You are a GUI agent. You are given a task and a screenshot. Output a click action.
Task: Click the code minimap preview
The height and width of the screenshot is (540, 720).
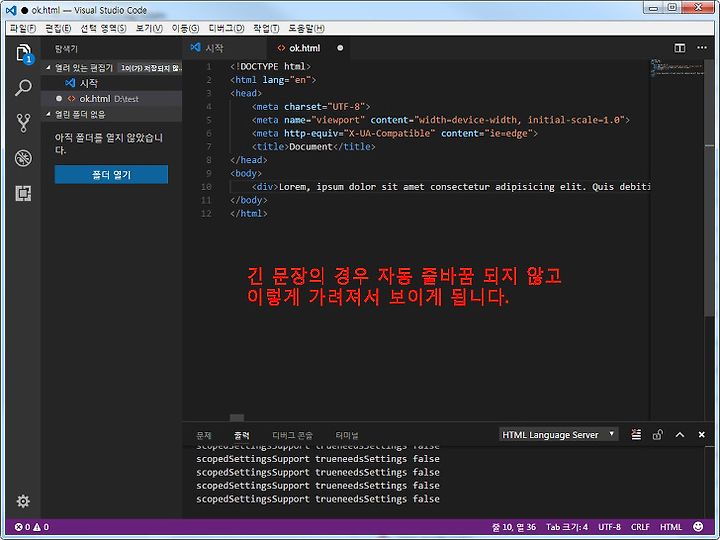(677, 68)
